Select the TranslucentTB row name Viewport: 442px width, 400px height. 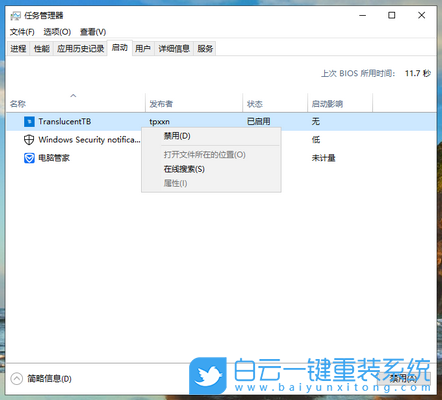click(65, 122)
